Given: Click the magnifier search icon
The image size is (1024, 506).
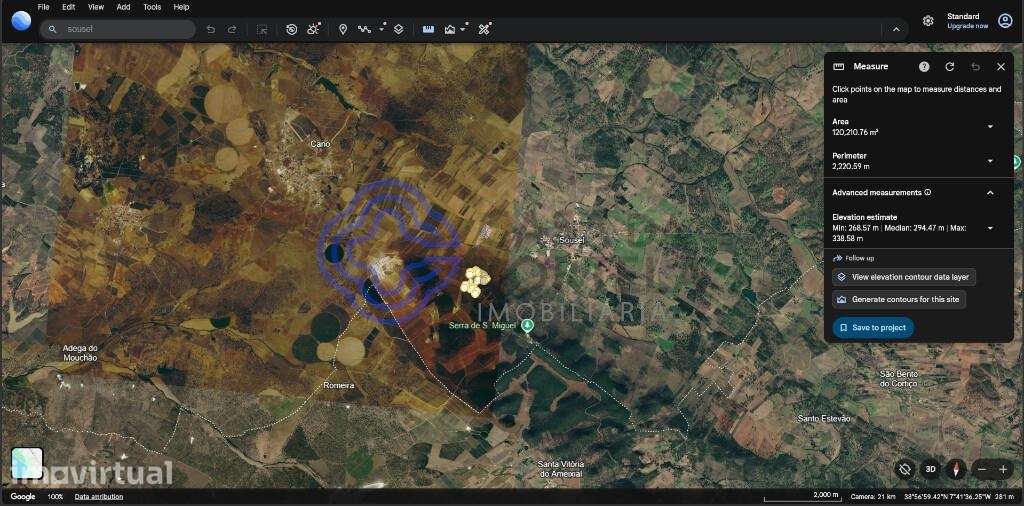Looking at the screenshot, I should tap(53, 29).
